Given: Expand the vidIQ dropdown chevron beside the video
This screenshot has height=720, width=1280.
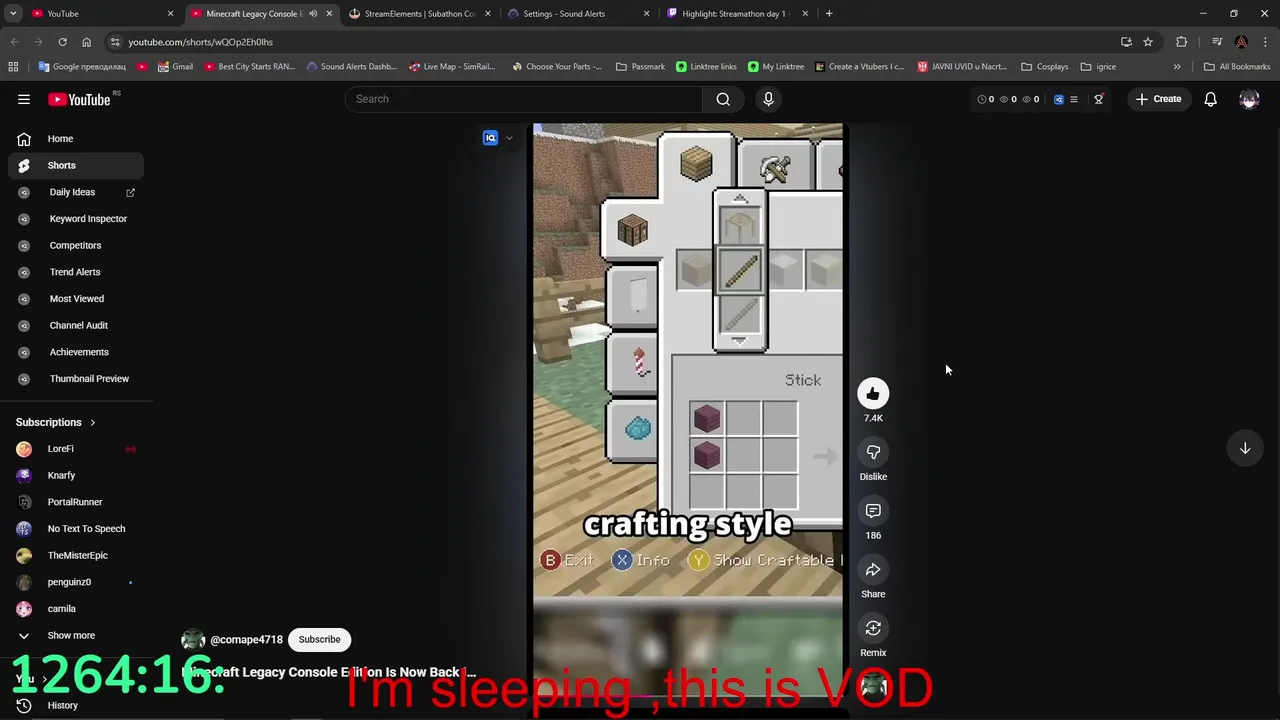Looking at the screenshot, I should [509, 138].
